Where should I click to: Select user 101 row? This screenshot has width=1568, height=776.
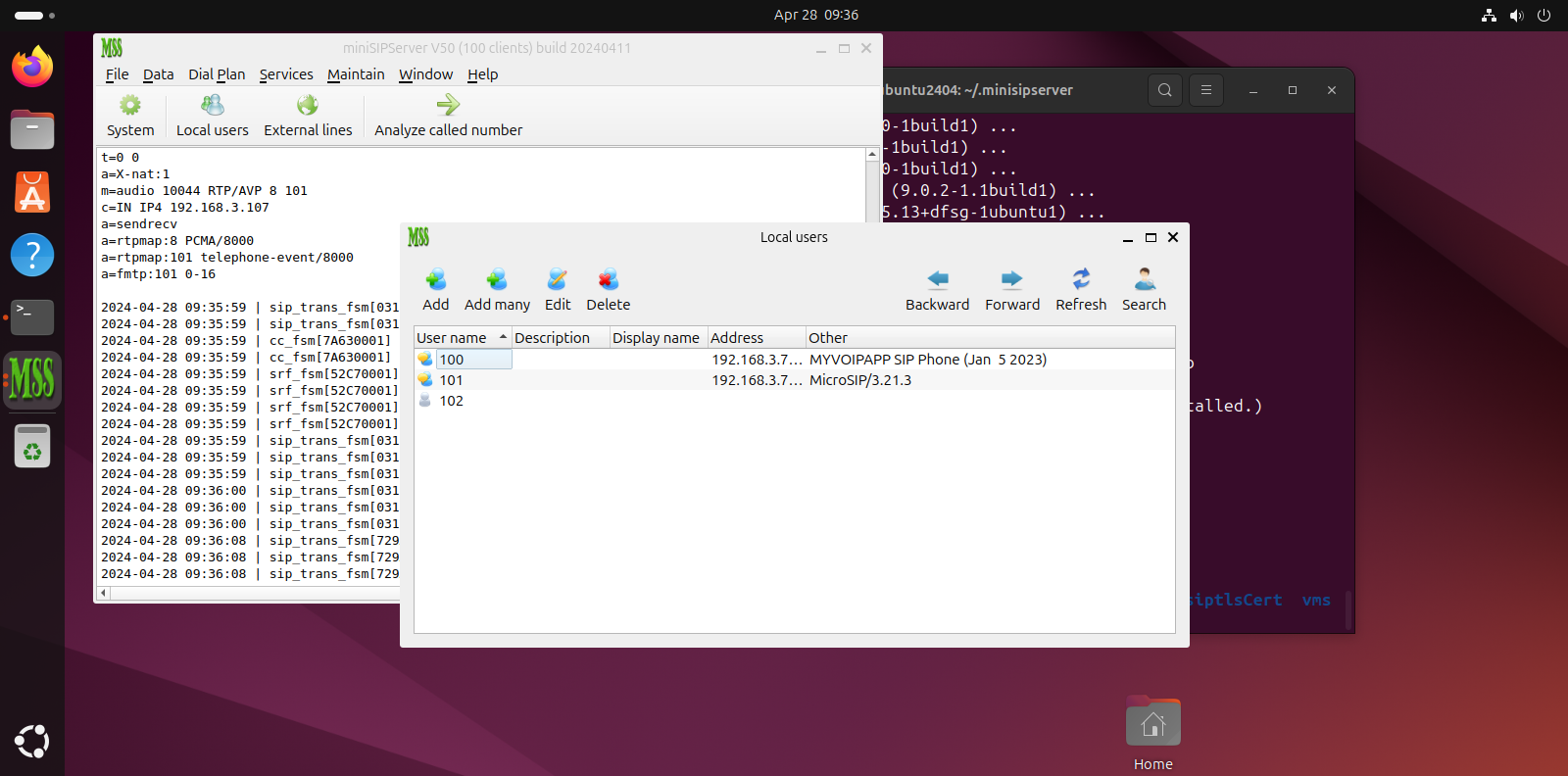pyautogui.click(x=795, y=380)
